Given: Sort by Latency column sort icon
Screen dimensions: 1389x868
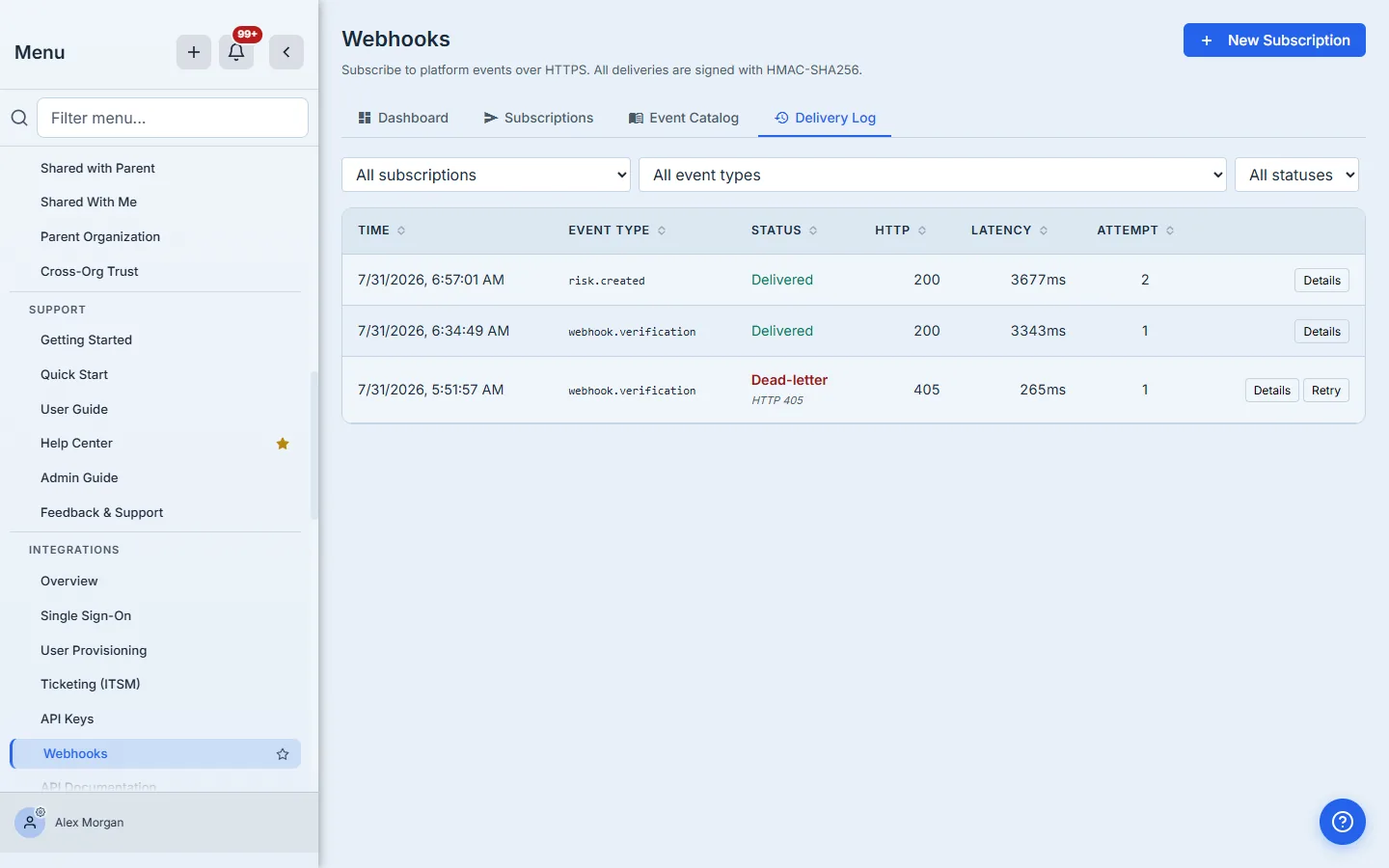Looking at the screenshot, I should pos(1044,231).
